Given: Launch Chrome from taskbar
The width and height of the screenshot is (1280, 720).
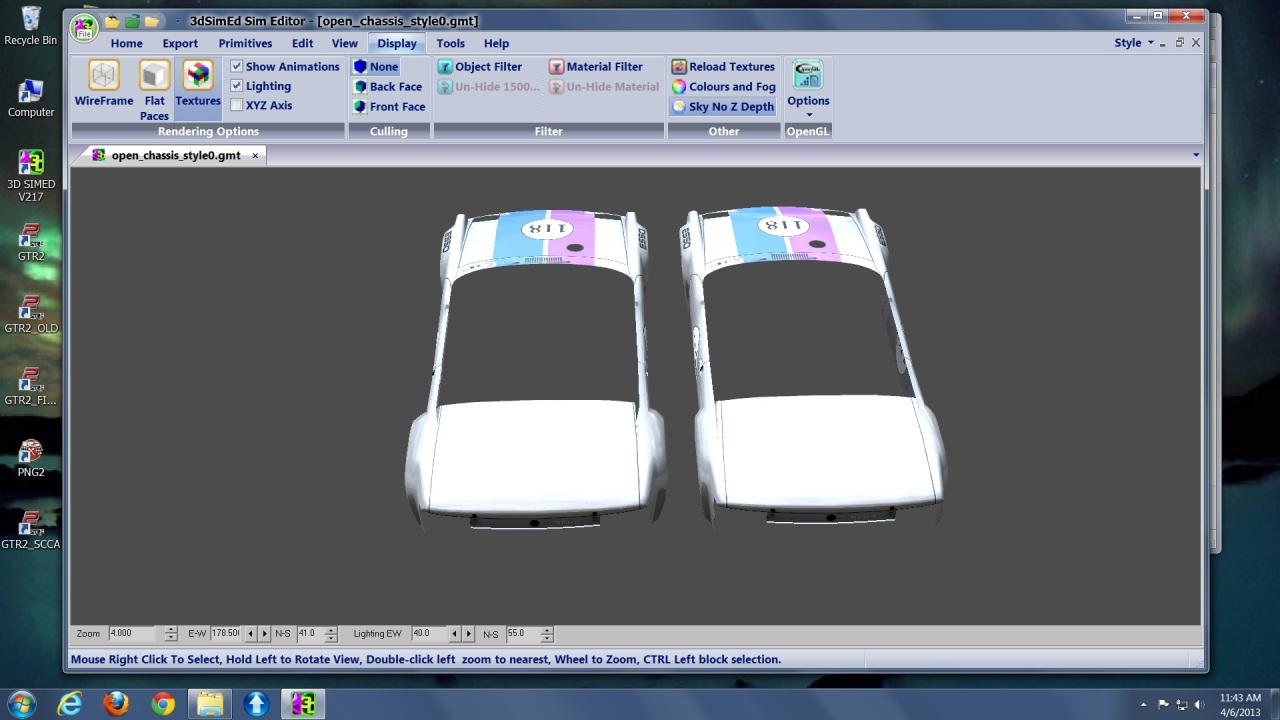Looking at the screenshot, I should tap(163, 704).
